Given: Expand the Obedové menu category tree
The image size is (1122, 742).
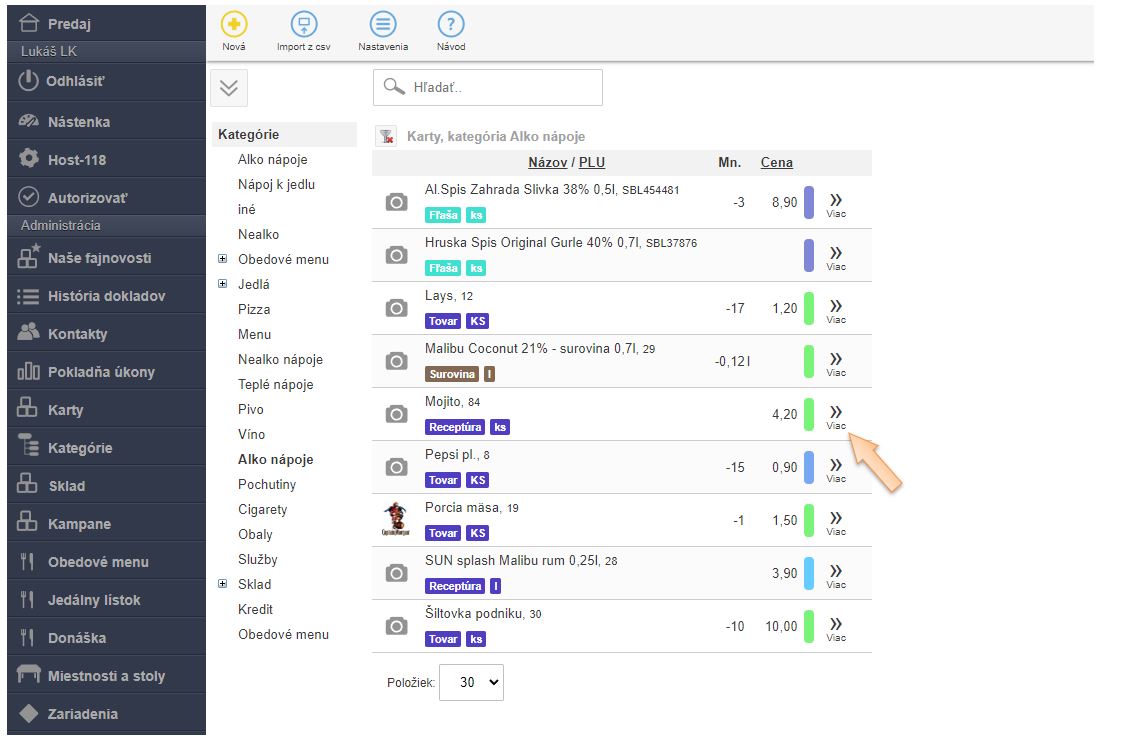Looking at the screenshot, I should click(222, 260).
